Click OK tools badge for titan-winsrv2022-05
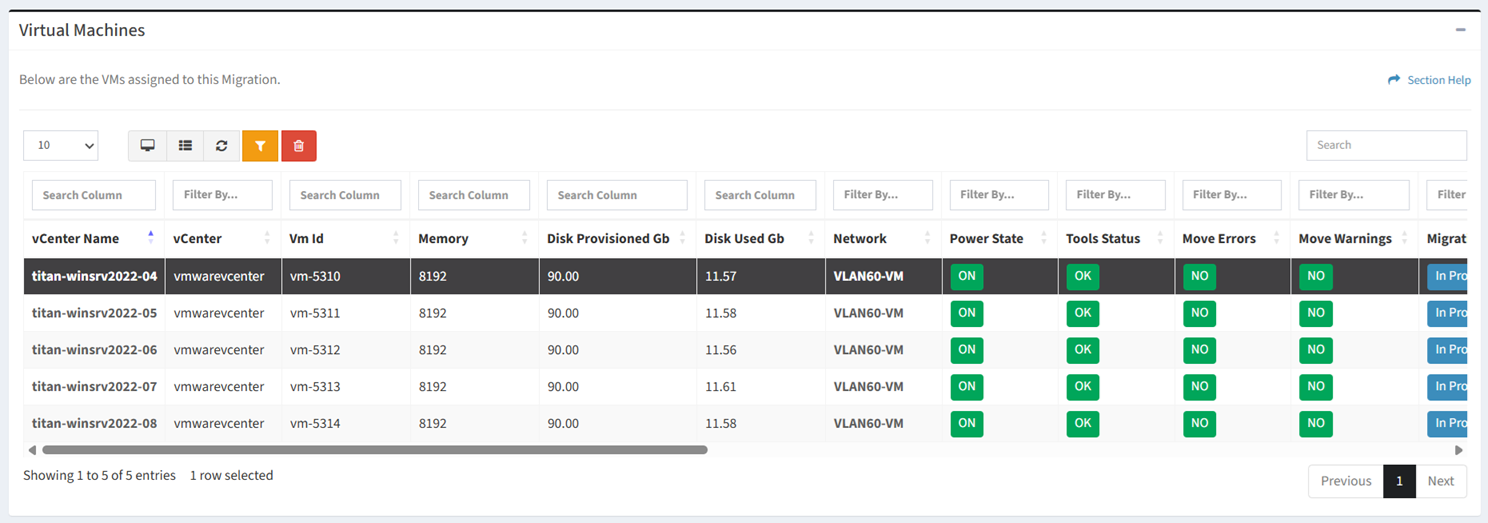This screenshot has height=523, width=1488. pos(1082,313)
